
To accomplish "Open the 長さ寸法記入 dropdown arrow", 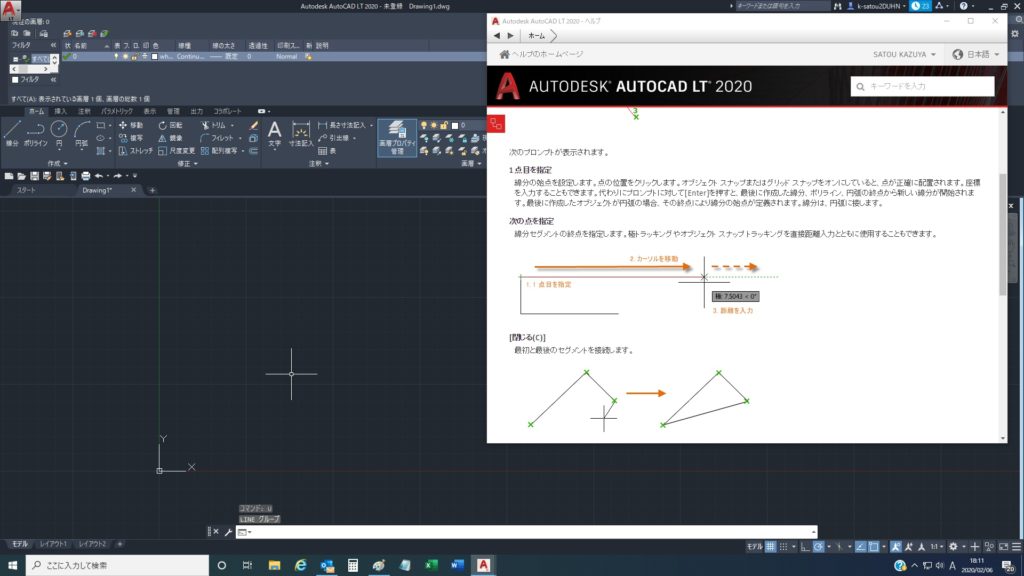I will 371,125.
